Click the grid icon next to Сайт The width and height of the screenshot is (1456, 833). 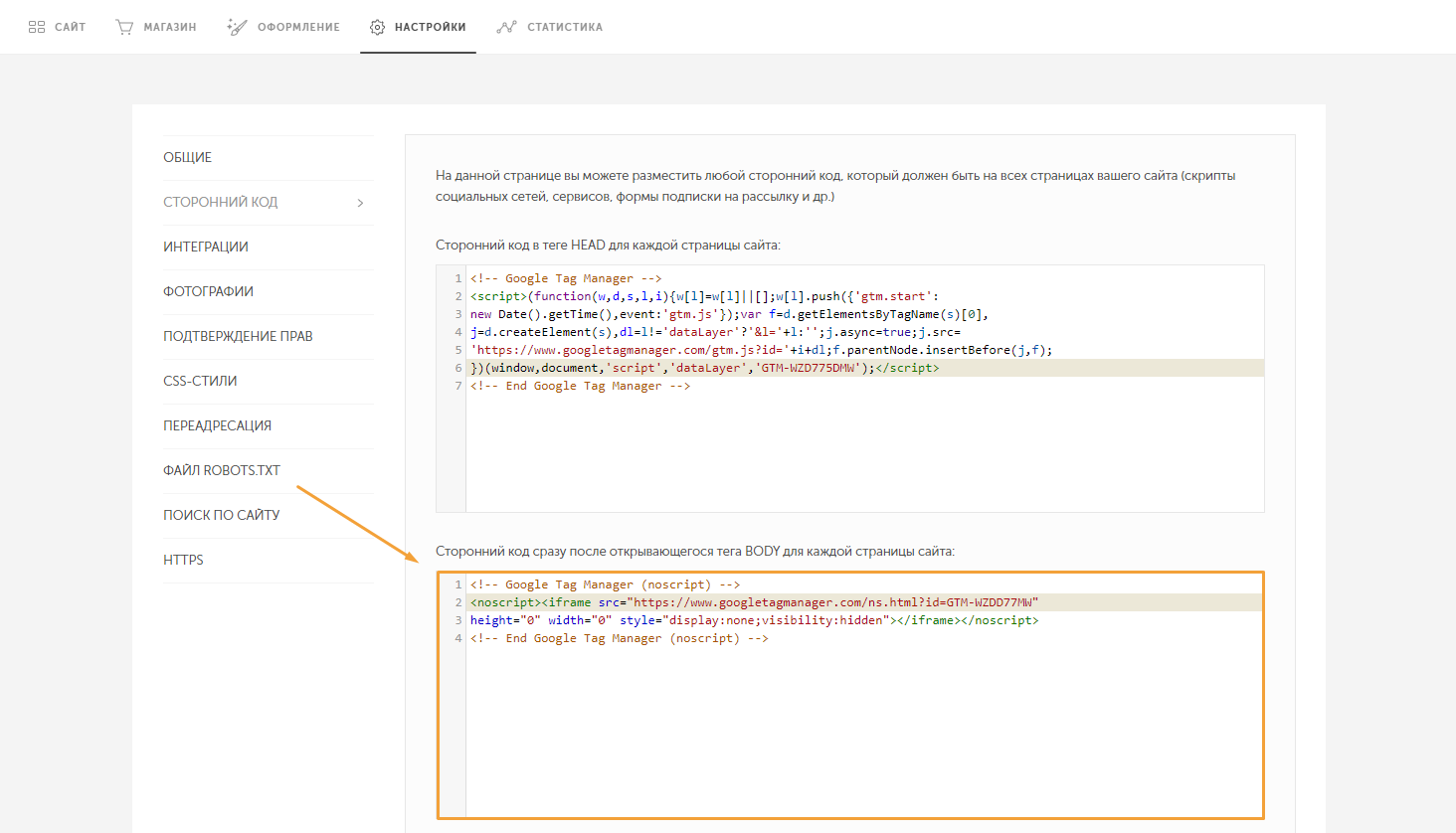point(37,27)
